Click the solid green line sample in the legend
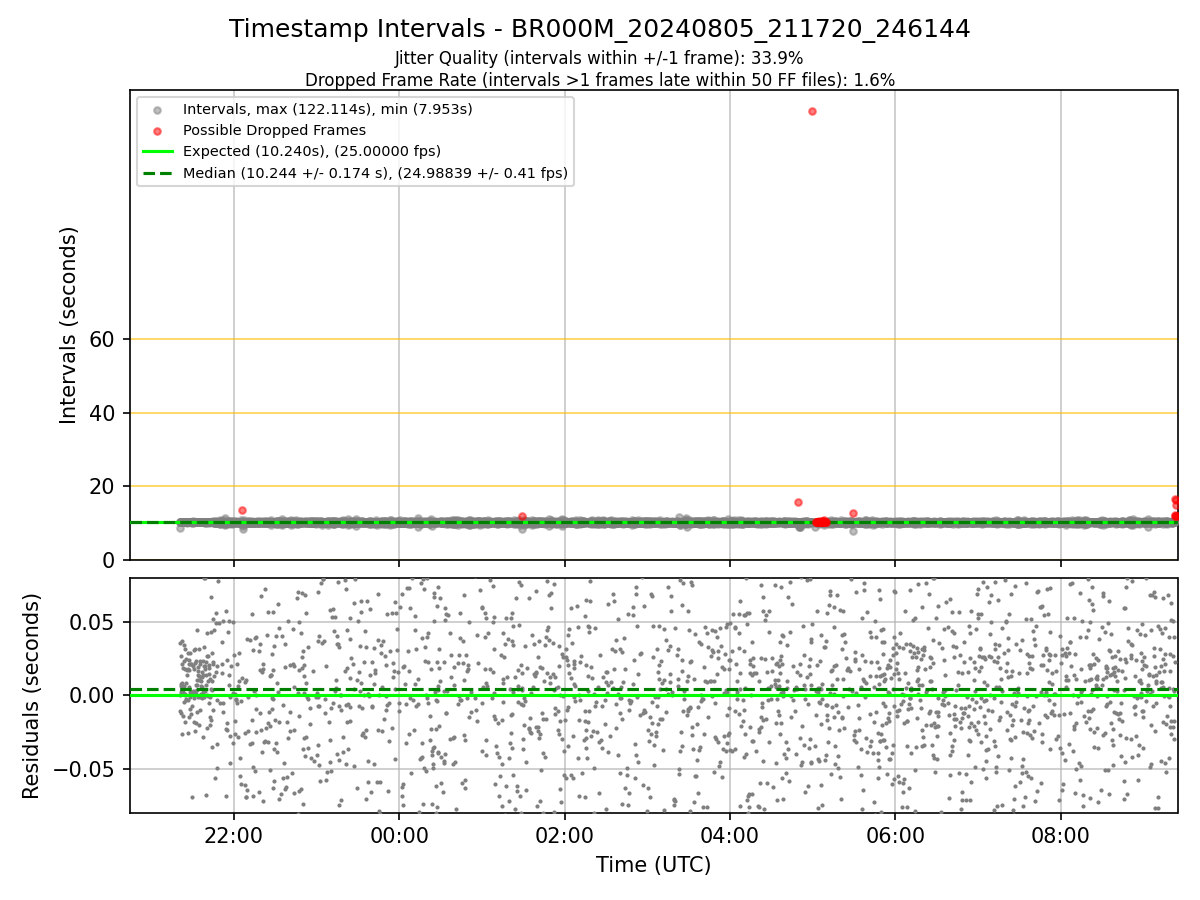This screenshot has height=900, width=1200. (158, 152)
